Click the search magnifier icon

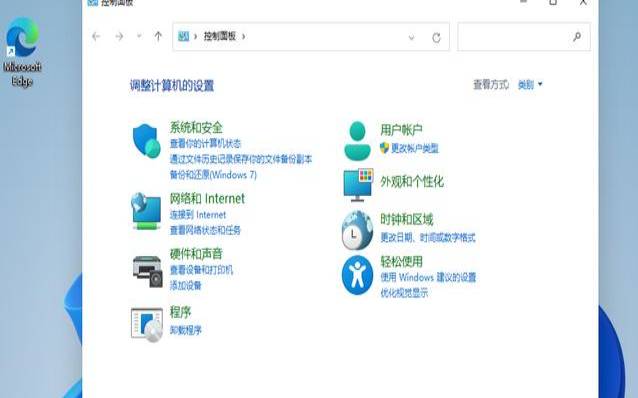pyautogui.click(x=577, y=37)
